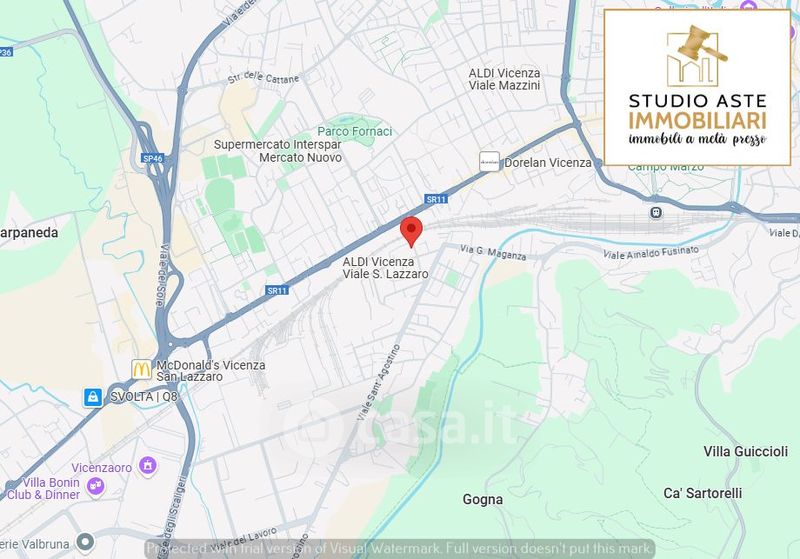Click the ALDI Vicenza Viale S. Lazzaro label
The width and height of the screenshot is (800, 559).
[x=385, y=268]
